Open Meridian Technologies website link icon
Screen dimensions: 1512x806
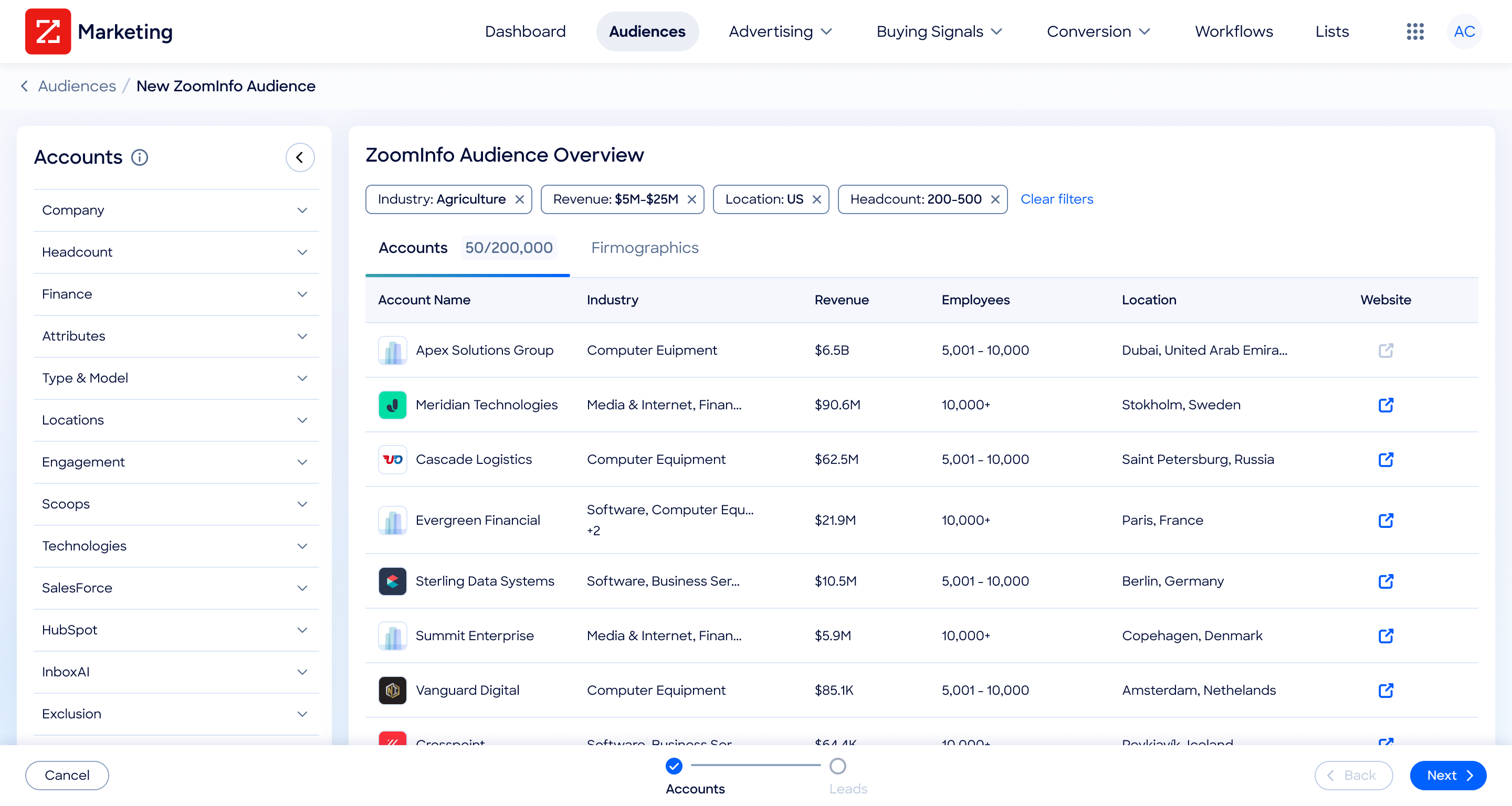1385,405
